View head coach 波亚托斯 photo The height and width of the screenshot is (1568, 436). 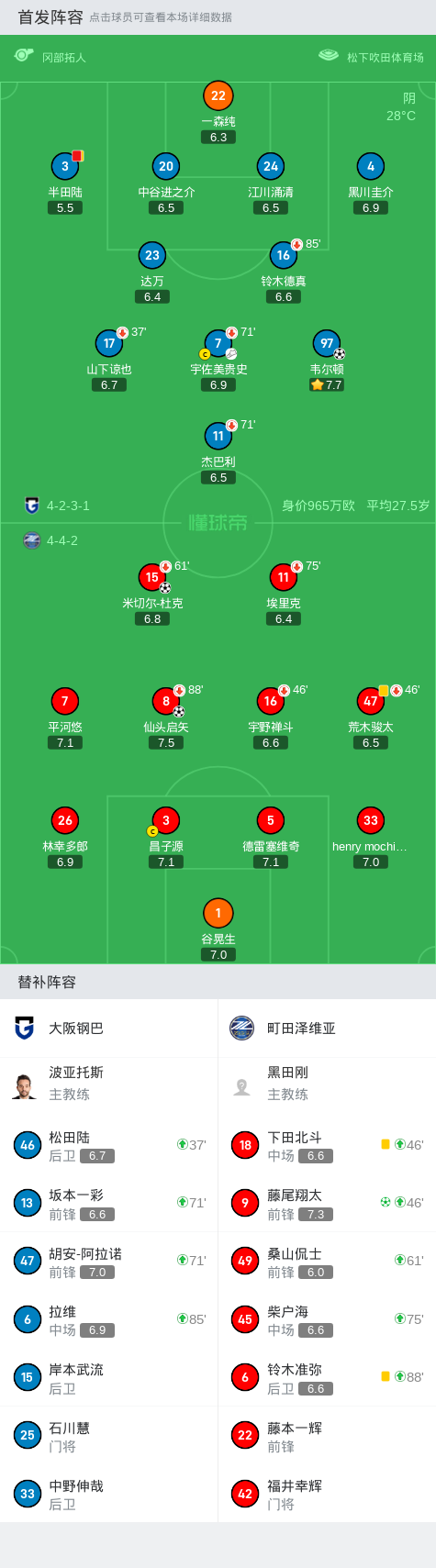(x=25, y=1084)
